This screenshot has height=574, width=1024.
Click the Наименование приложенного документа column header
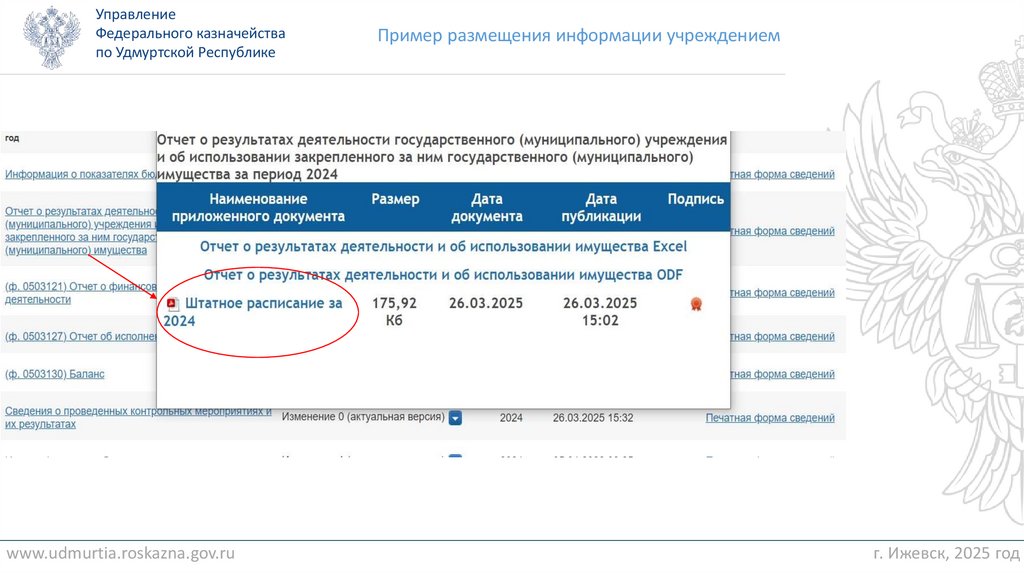[258, 208]
